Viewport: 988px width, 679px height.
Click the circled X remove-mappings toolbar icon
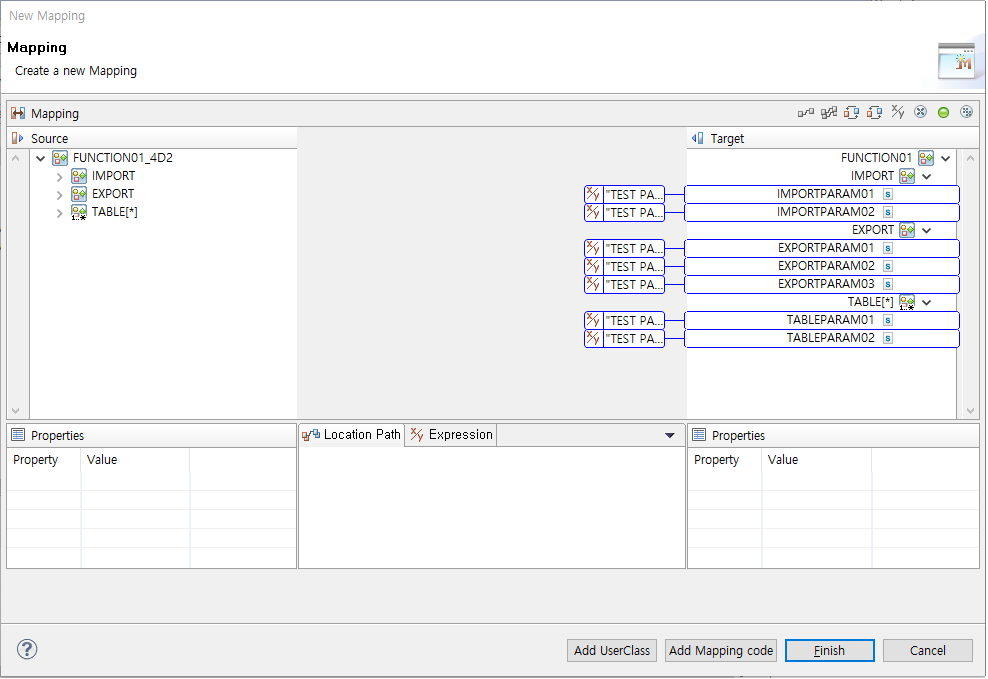[920, 112]
